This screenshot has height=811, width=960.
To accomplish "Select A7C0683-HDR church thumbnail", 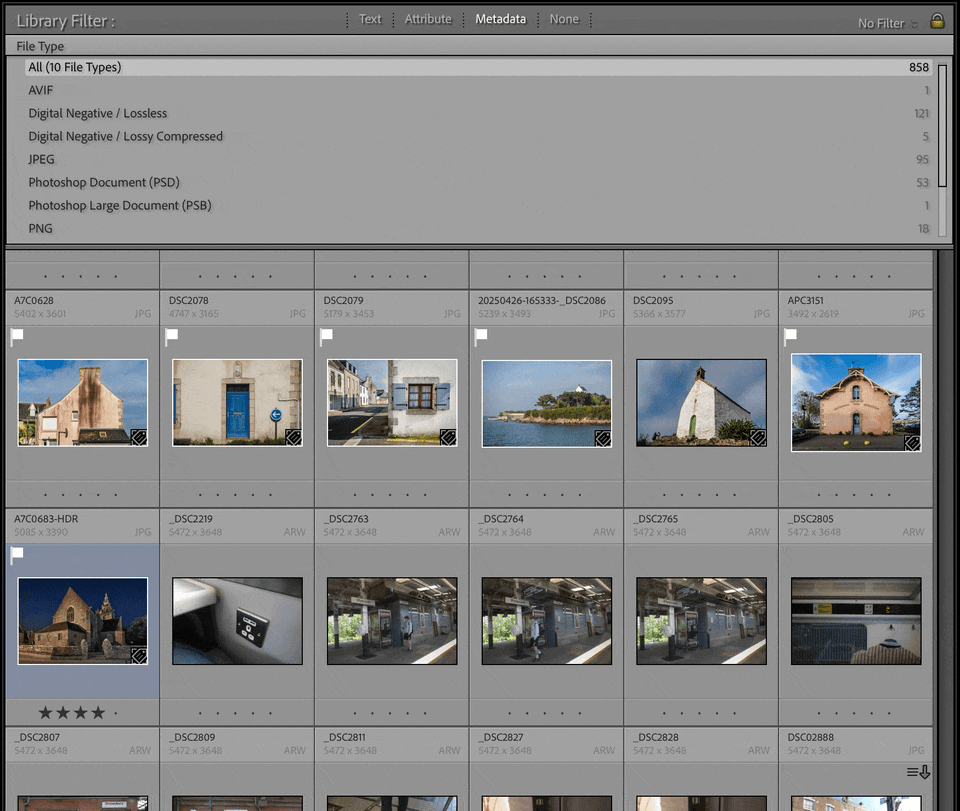I will click(83, 621).
